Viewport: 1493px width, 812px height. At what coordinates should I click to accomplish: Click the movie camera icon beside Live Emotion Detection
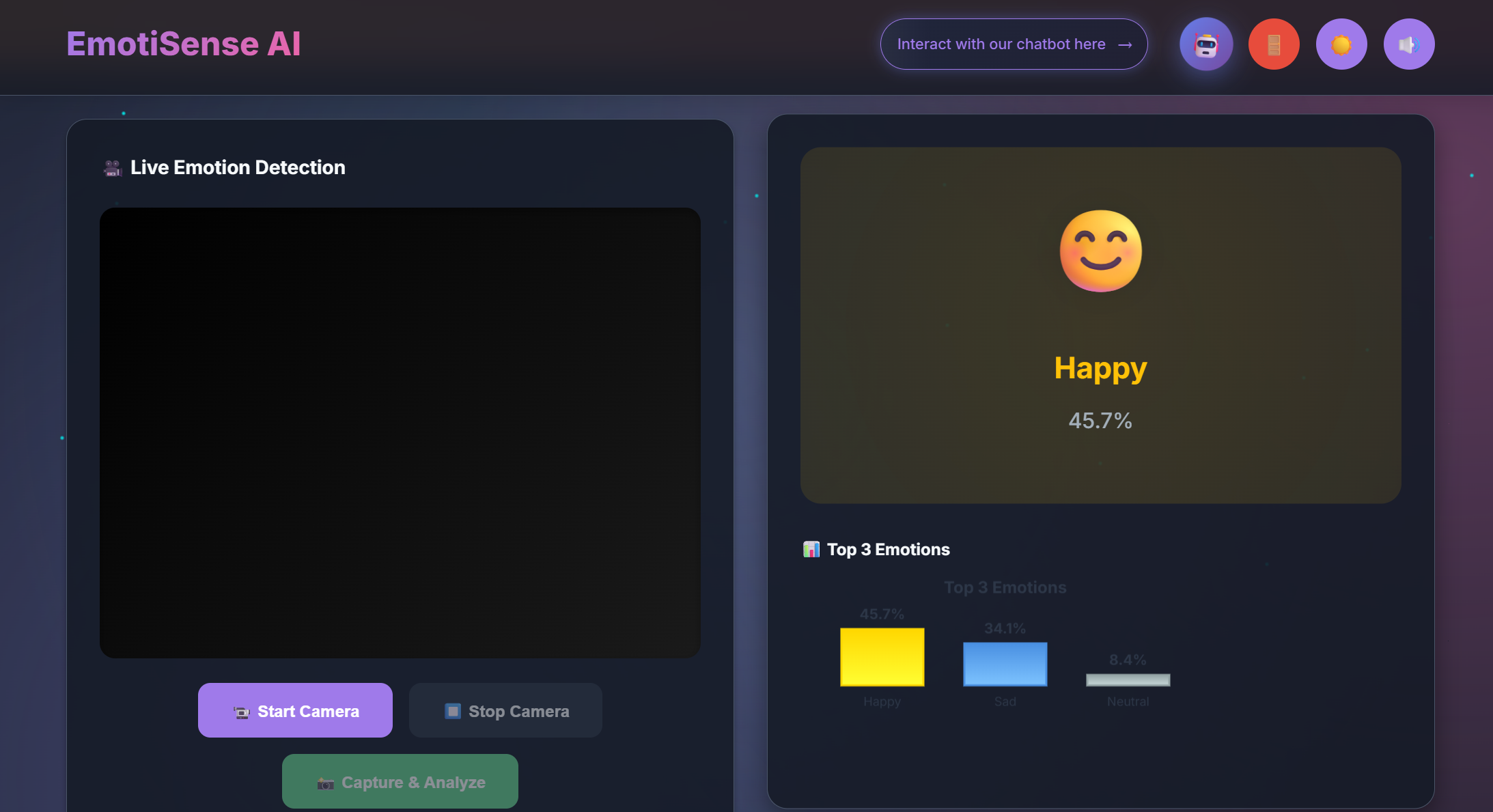(x=110, y=167)
